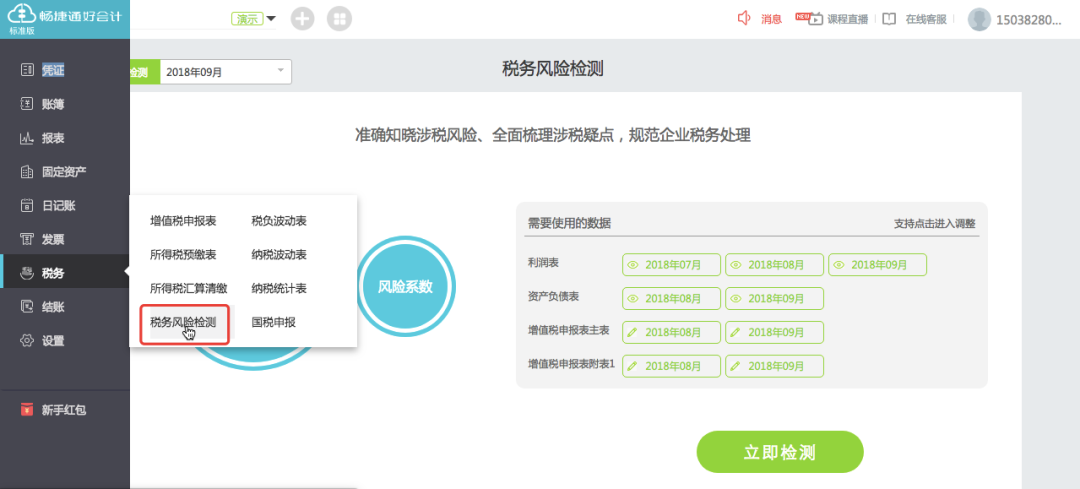
Task: View 利润表 2018年07月 eye entry
Action: click(x=671, y=265)
